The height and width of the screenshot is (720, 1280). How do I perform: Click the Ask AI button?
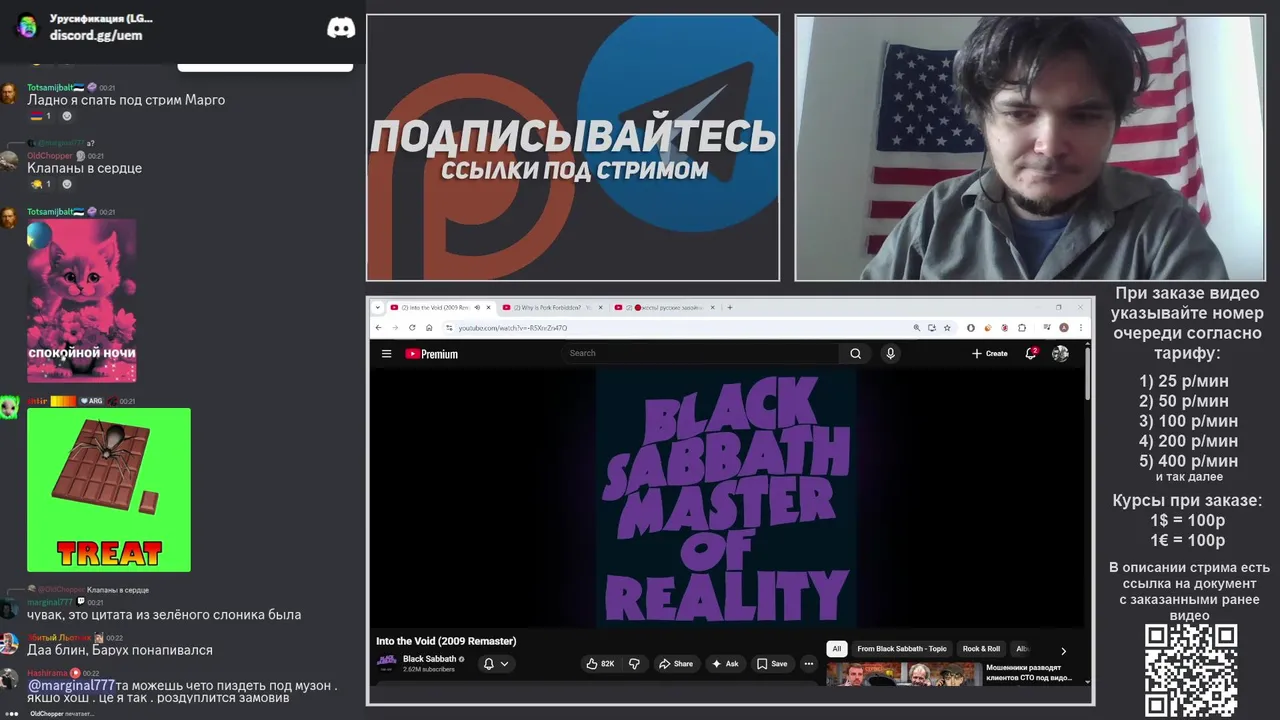tap(725, 664)
